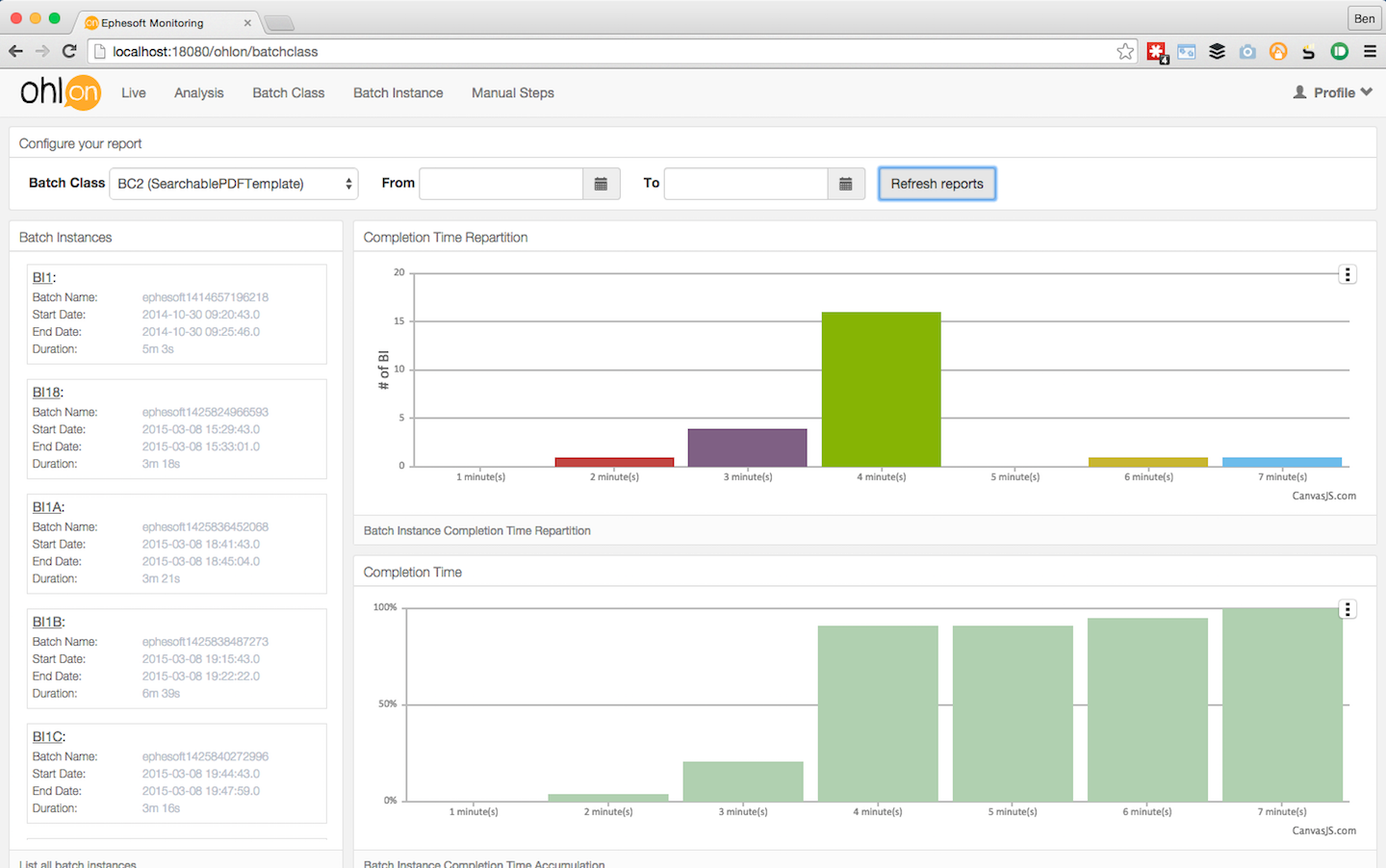Bookmark the page via the star icon
Viewport: 1386px width, 868px height.
(1125, 52)
